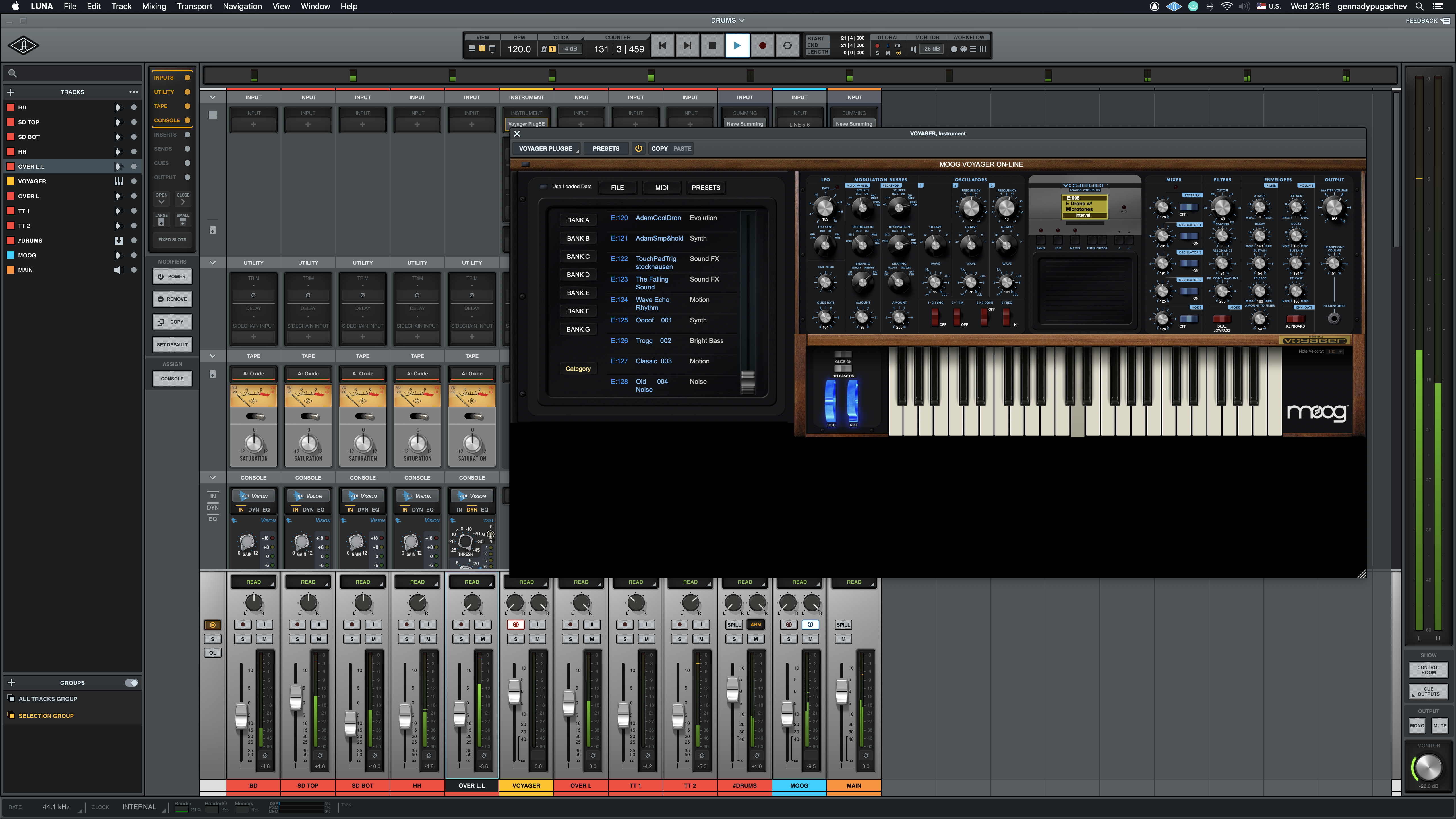
Task: Click the Category button in preset browser
Action: coord(578,369)
